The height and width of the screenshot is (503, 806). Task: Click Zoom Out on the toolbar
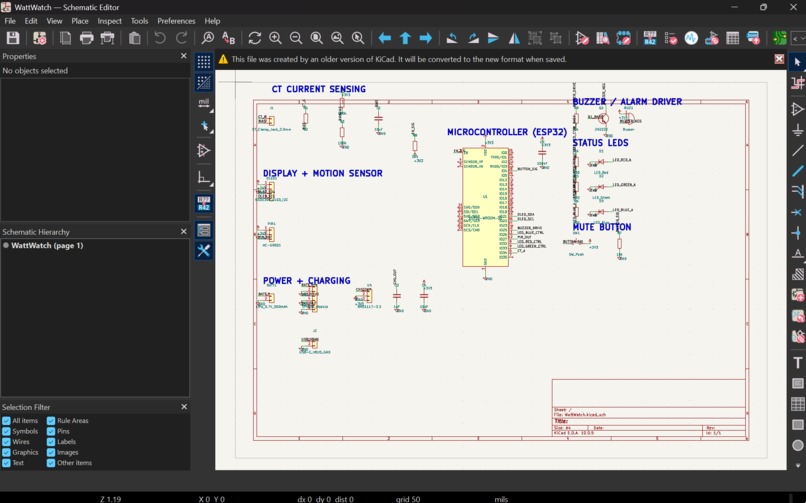coord(296,38)
